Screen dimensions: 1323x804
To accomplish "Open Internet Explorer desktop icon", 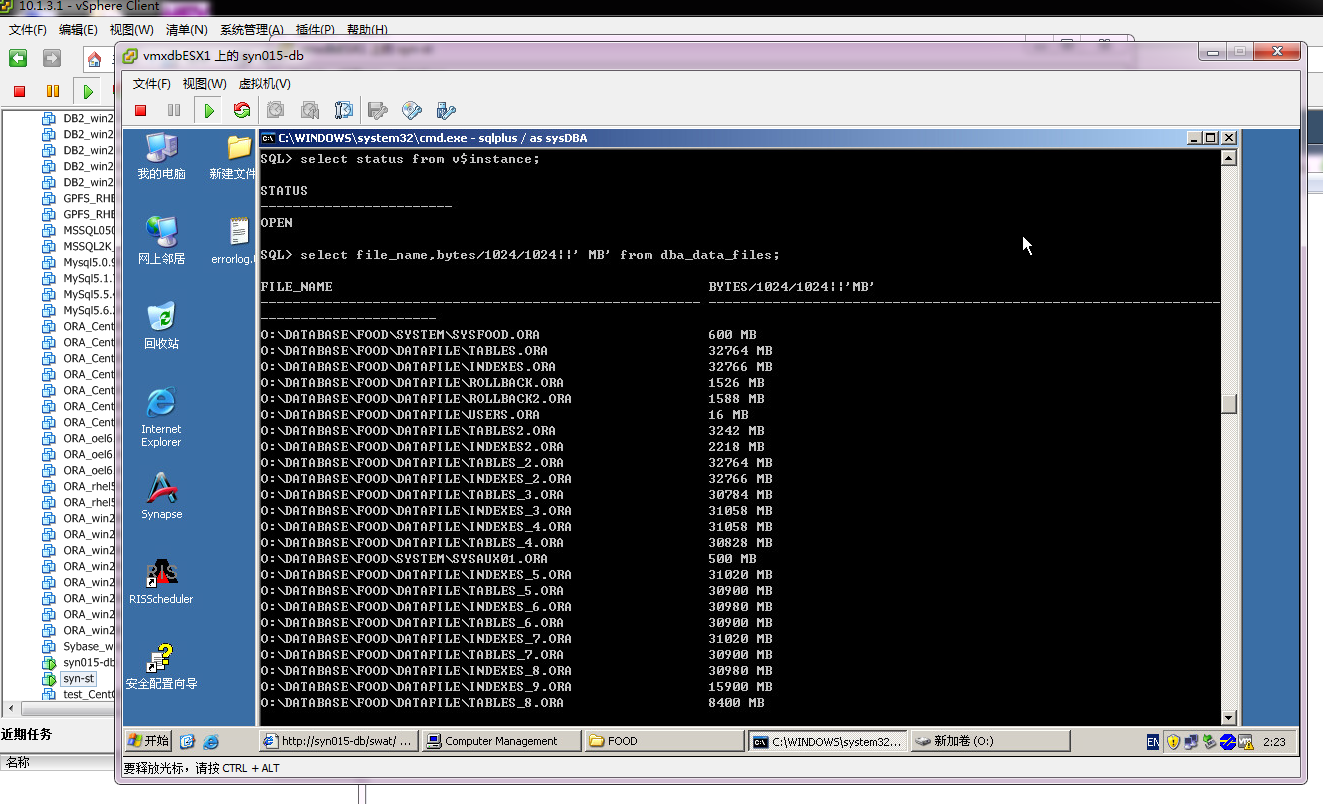I will click(x=161, y=418).
